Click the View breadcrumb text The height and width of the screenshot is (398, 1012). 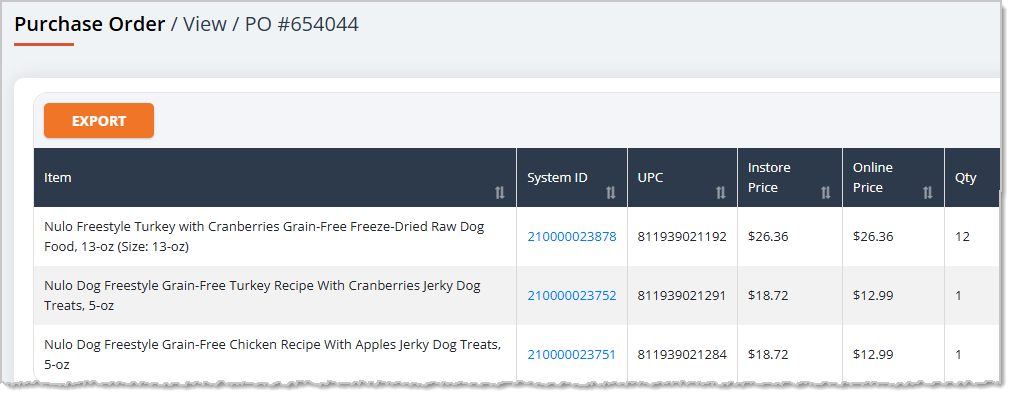[205, 25]
